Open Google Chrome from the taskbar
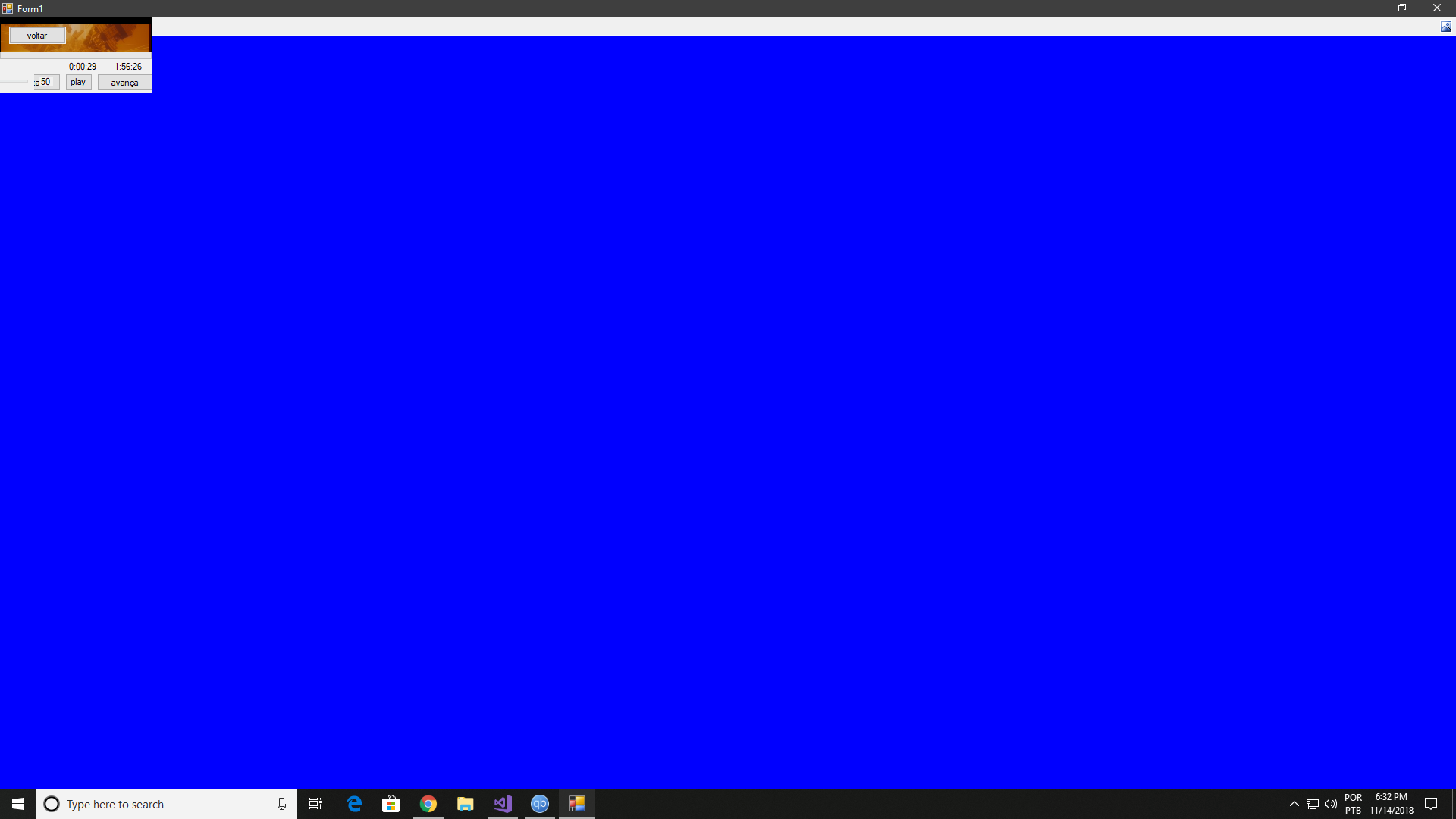The width and height of the screenshot is (1456, 819). 428,804
